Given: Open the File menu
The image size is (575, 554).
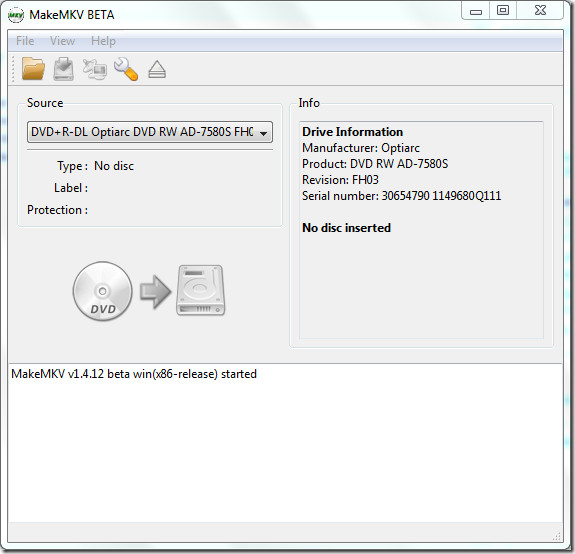Looking at the screenshot, I should click(x=25, y=41).
